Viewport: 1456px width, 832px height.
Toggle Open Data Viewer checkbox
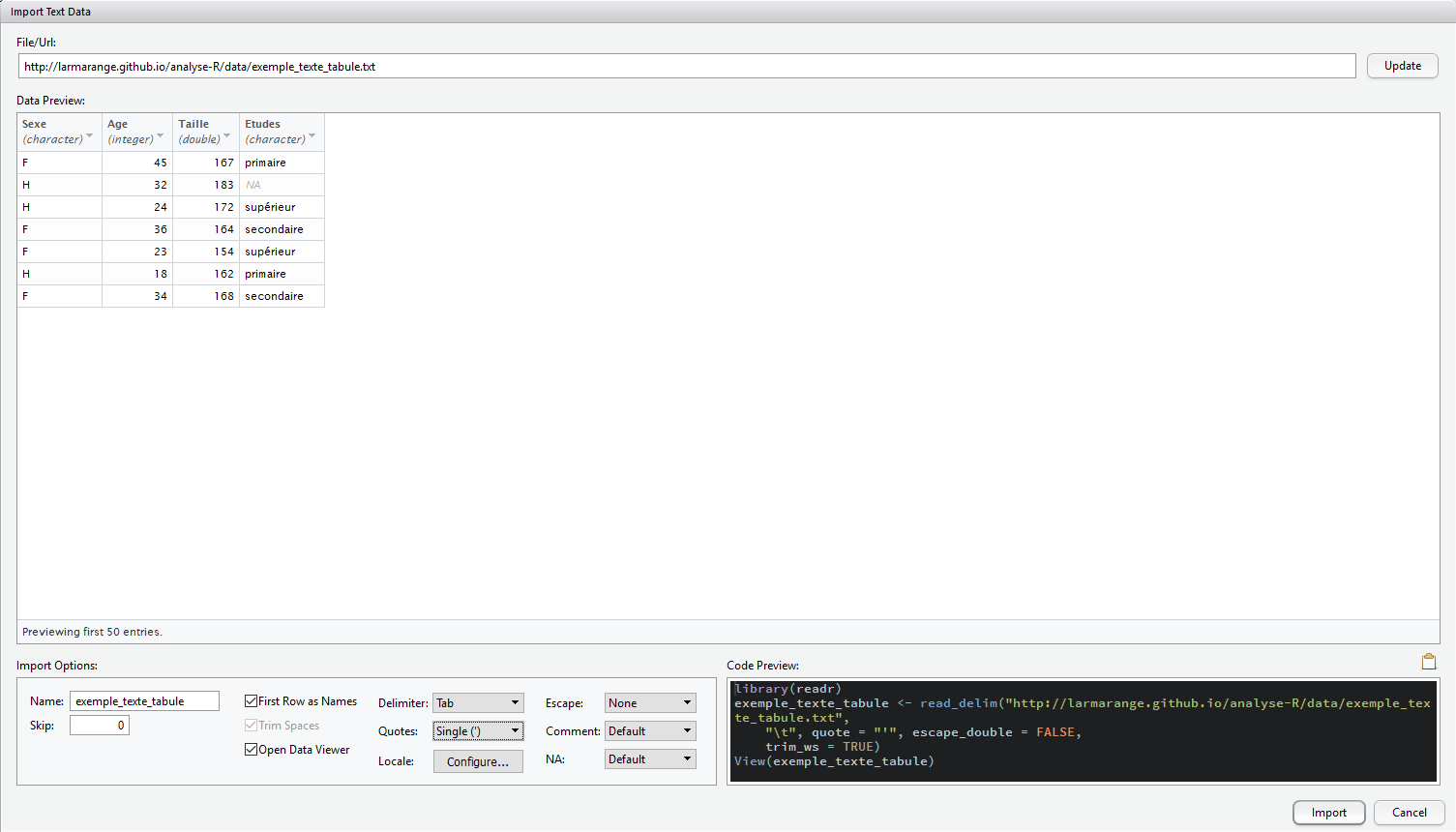(x=252, y=750)
